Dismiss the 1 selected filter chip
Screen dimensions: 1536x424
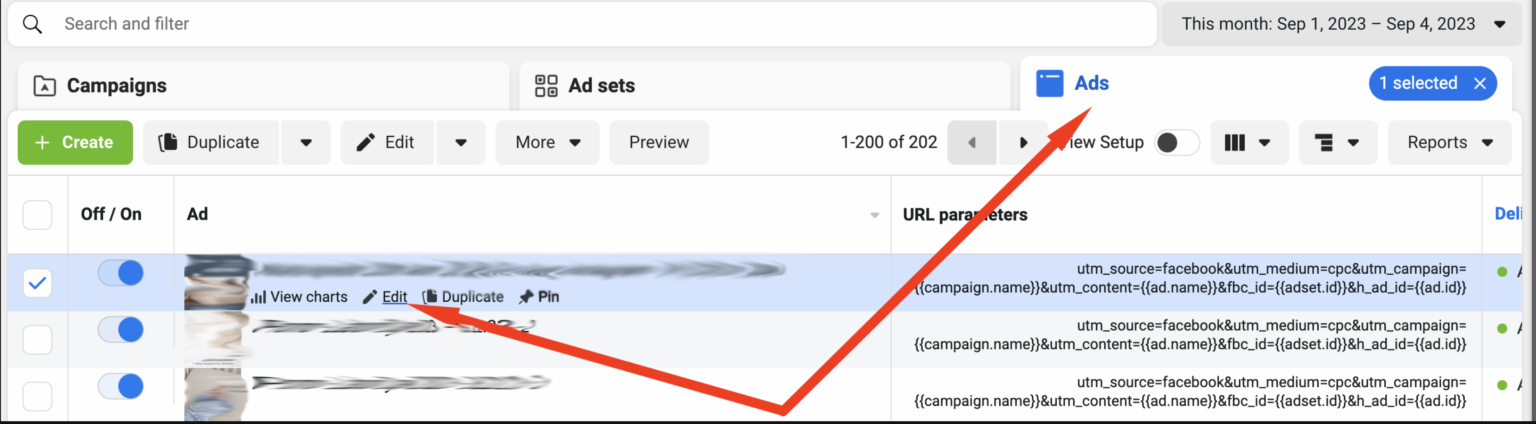tap(1480, 84)
